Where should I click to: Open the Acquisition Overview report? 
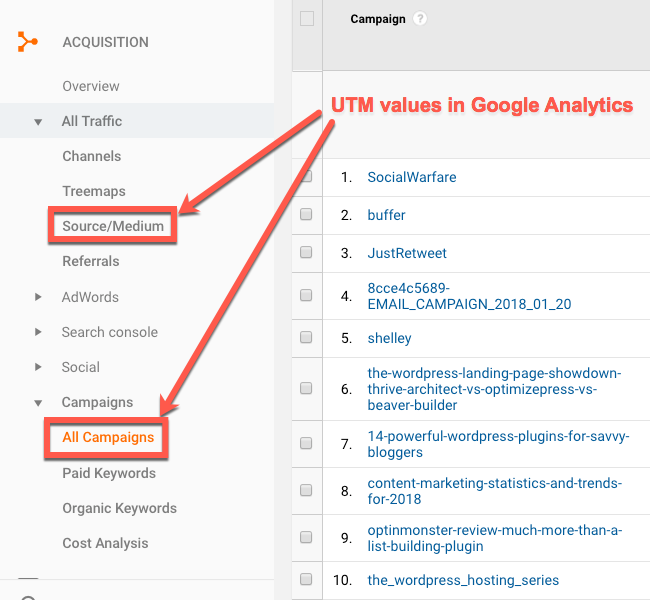[x=91, y=86]
